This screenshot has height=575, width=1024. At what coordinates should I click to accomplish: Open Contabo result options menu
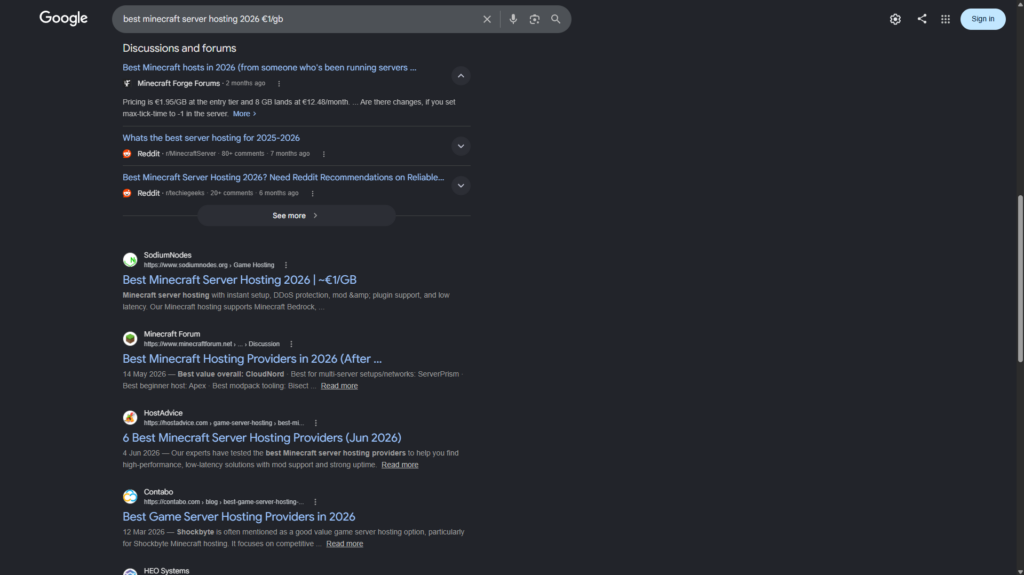(315, 502)
